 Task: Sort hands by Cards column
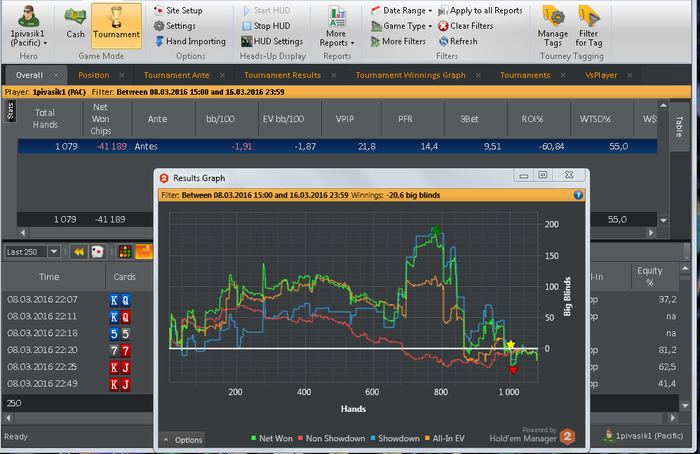[x=125, y=277]
